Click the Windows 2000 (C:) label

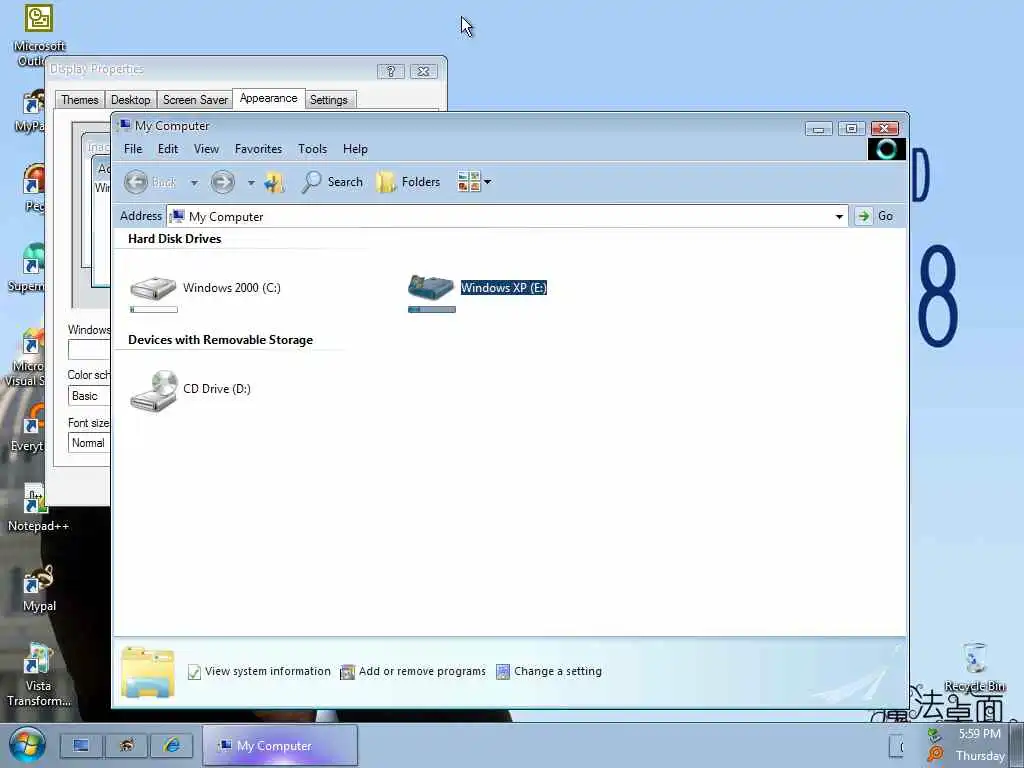(232, 288)
